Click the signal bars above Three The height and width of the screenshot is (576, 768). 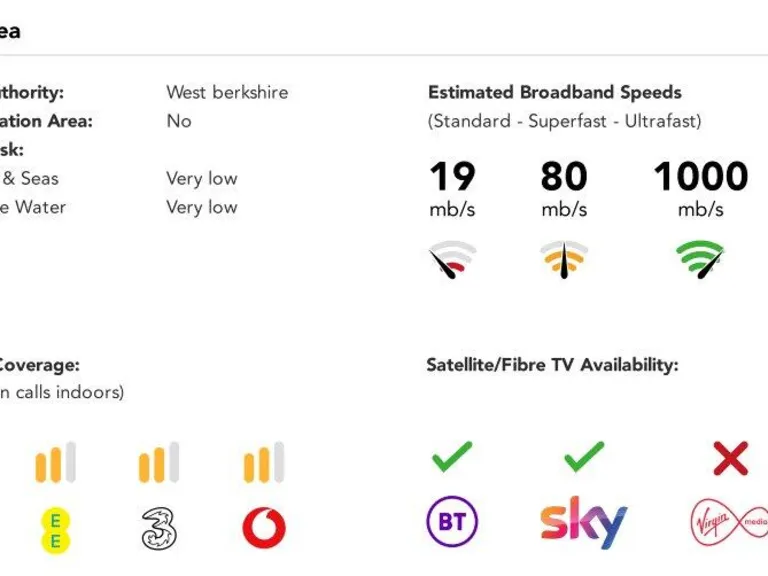click(x=159, y=463)
